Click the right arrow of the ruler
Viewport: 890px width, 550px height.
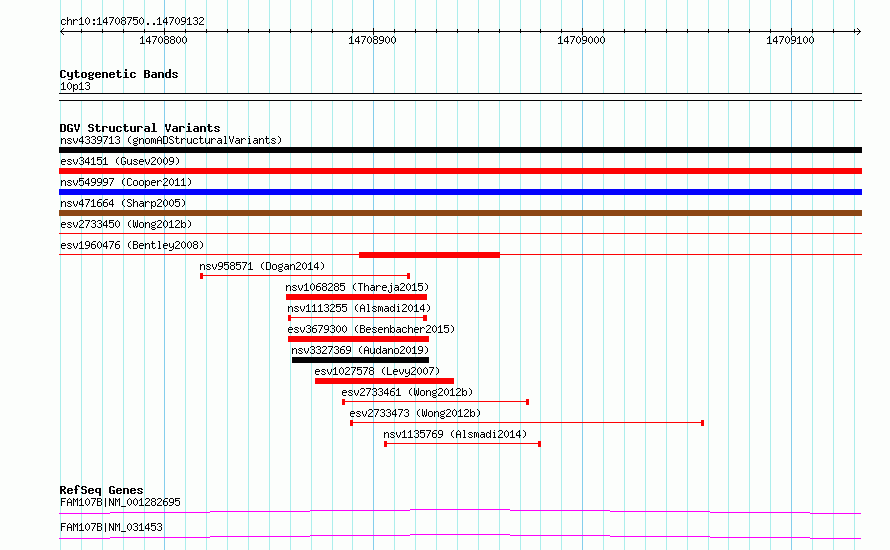tap(858, 31)
